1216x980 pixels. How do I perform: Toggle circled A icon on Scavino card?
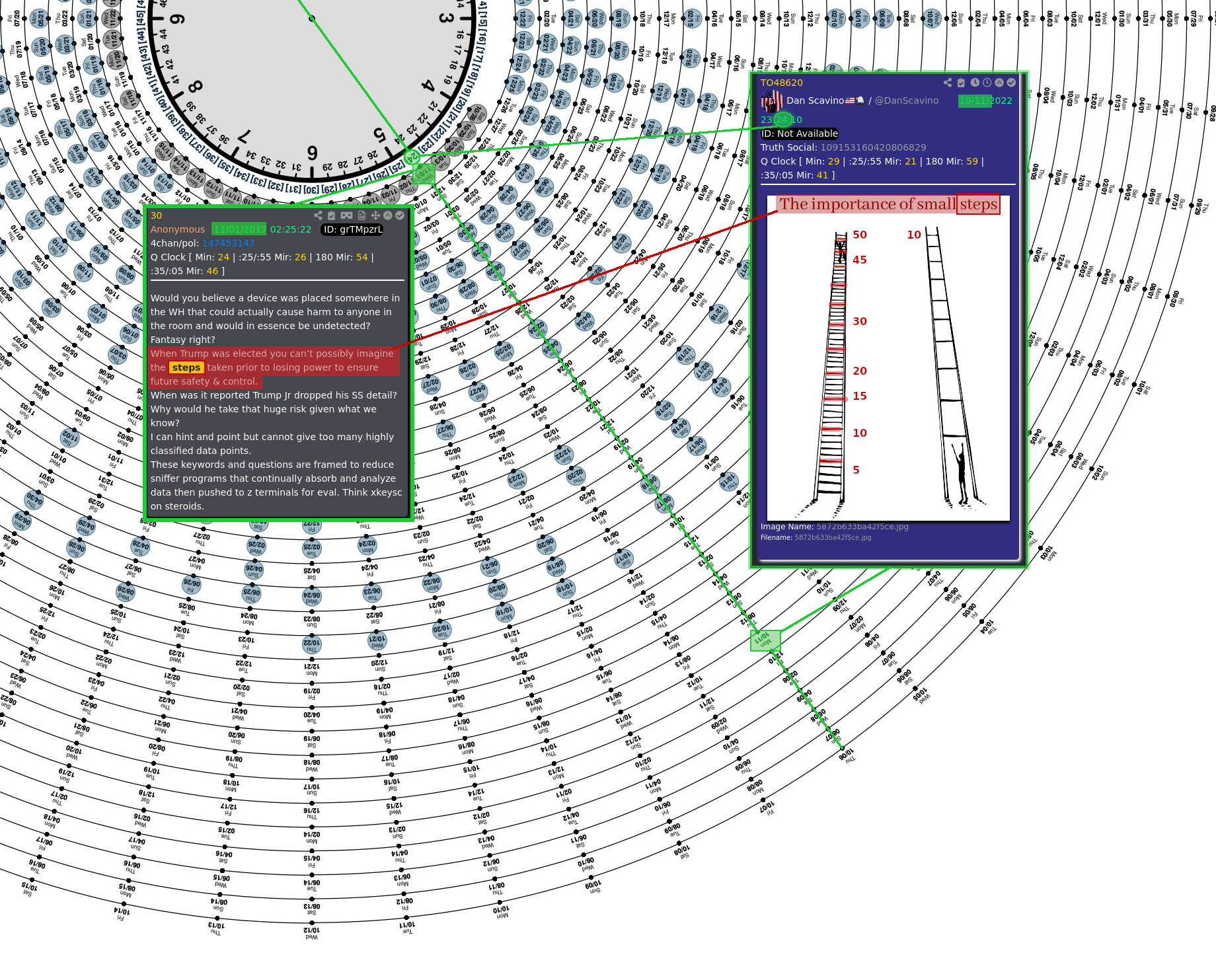click(x=999, y=83)
